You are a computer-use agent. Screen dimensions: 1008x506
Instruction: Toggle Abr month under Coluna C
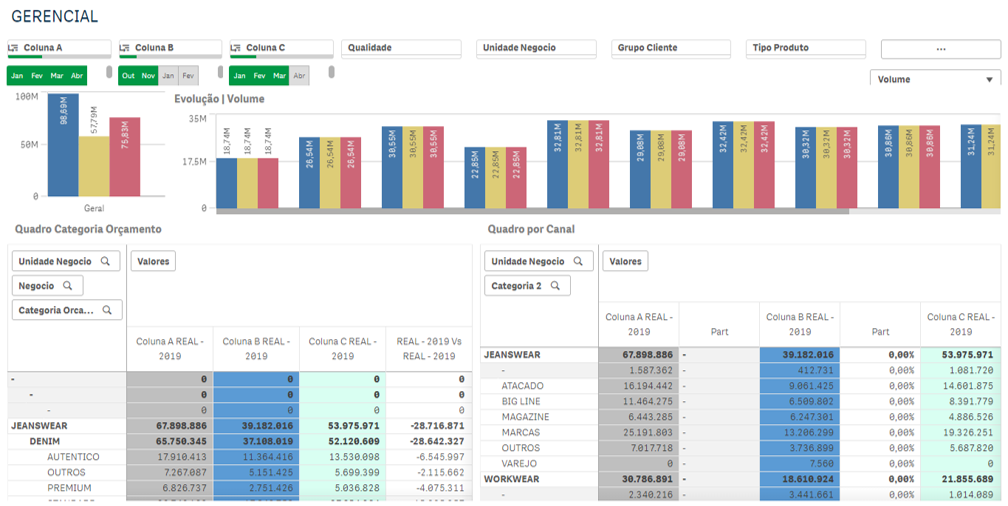pyautogui.click(x=300, y=75)
